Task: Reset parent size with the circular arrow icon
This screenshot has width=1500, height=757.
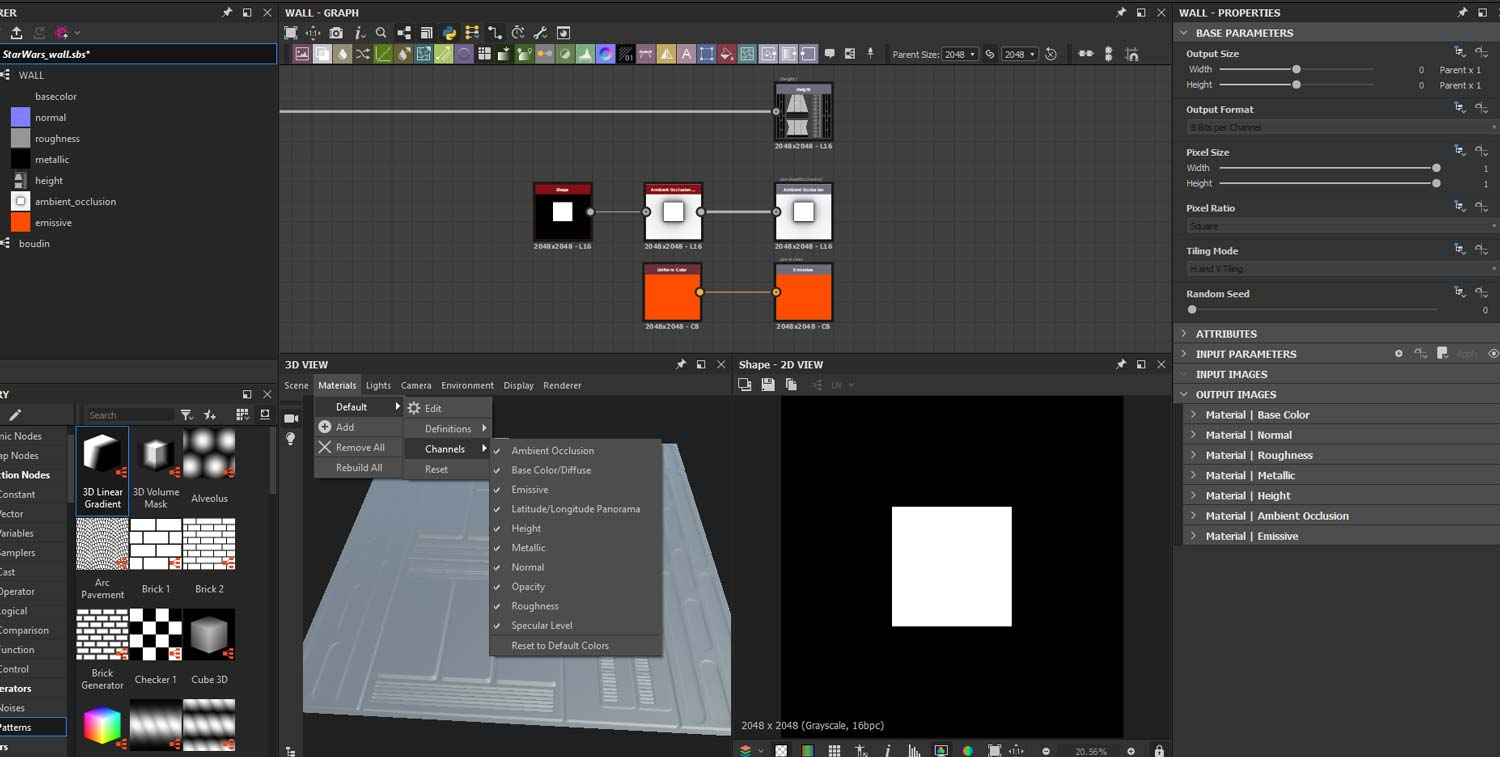Action: [x=1051, y=54]
